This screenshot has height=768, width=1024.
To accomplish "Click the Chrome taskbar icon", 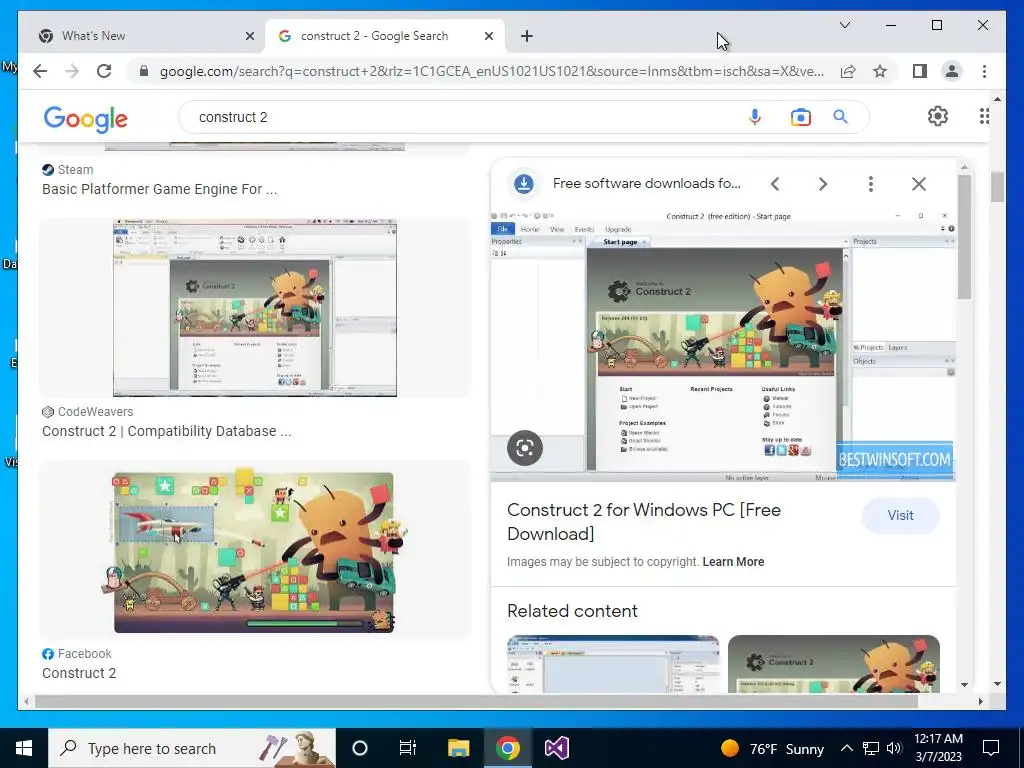I will 507,748.
